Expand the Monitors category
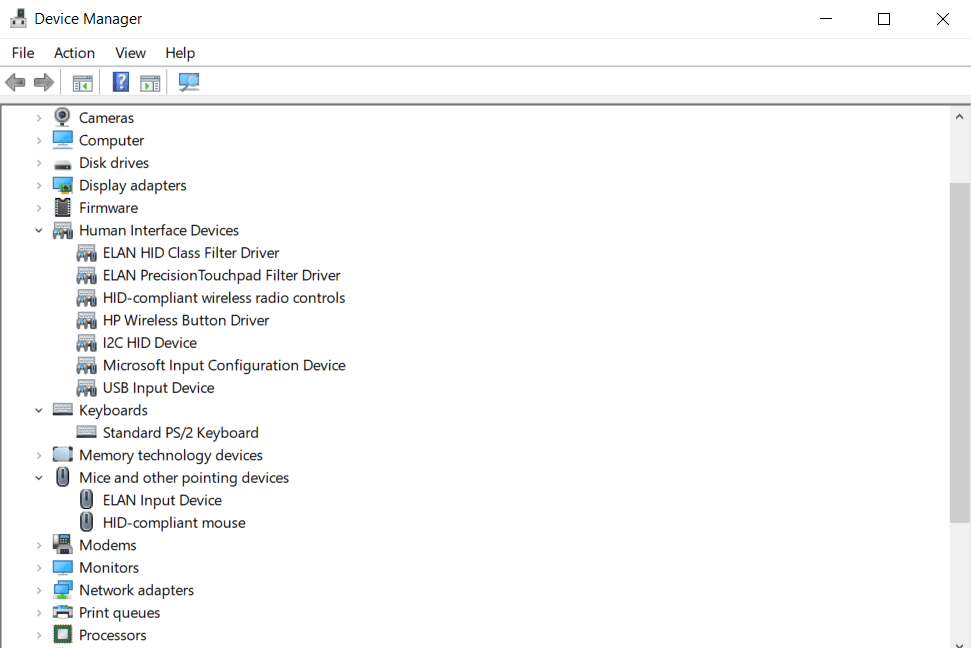971x648 pixels. click(38, 567)
